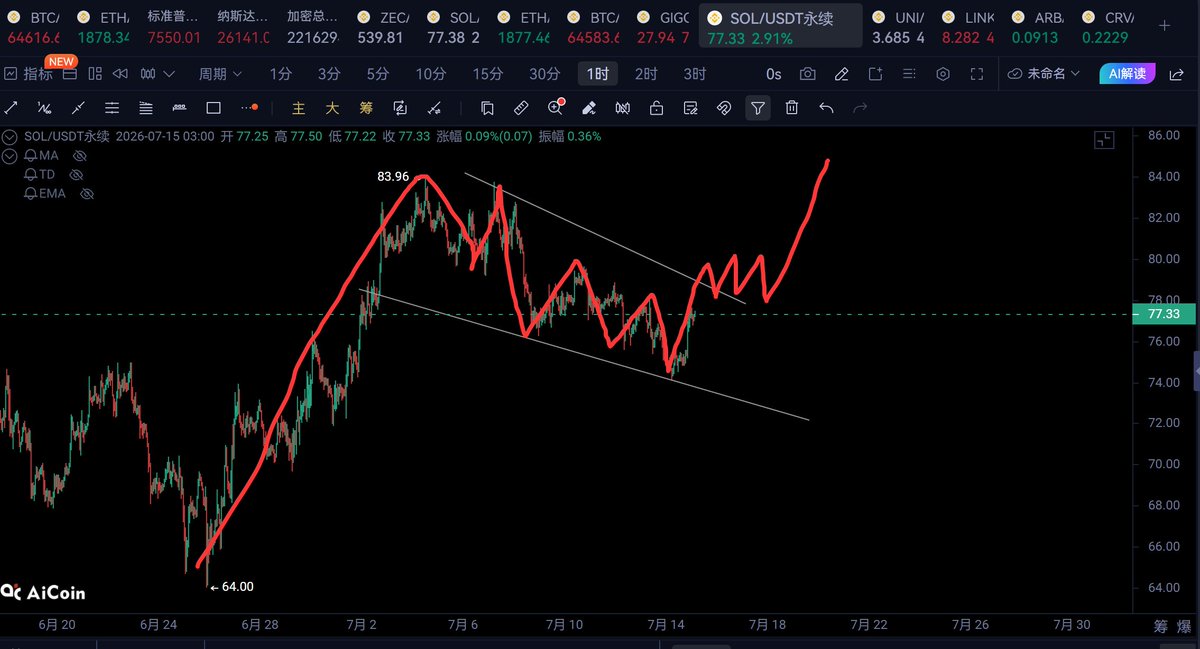The height and width of the screenshot is (649, 1200).
Task: Click the corner bracket icon near price axis
Action: point(1104,140)
